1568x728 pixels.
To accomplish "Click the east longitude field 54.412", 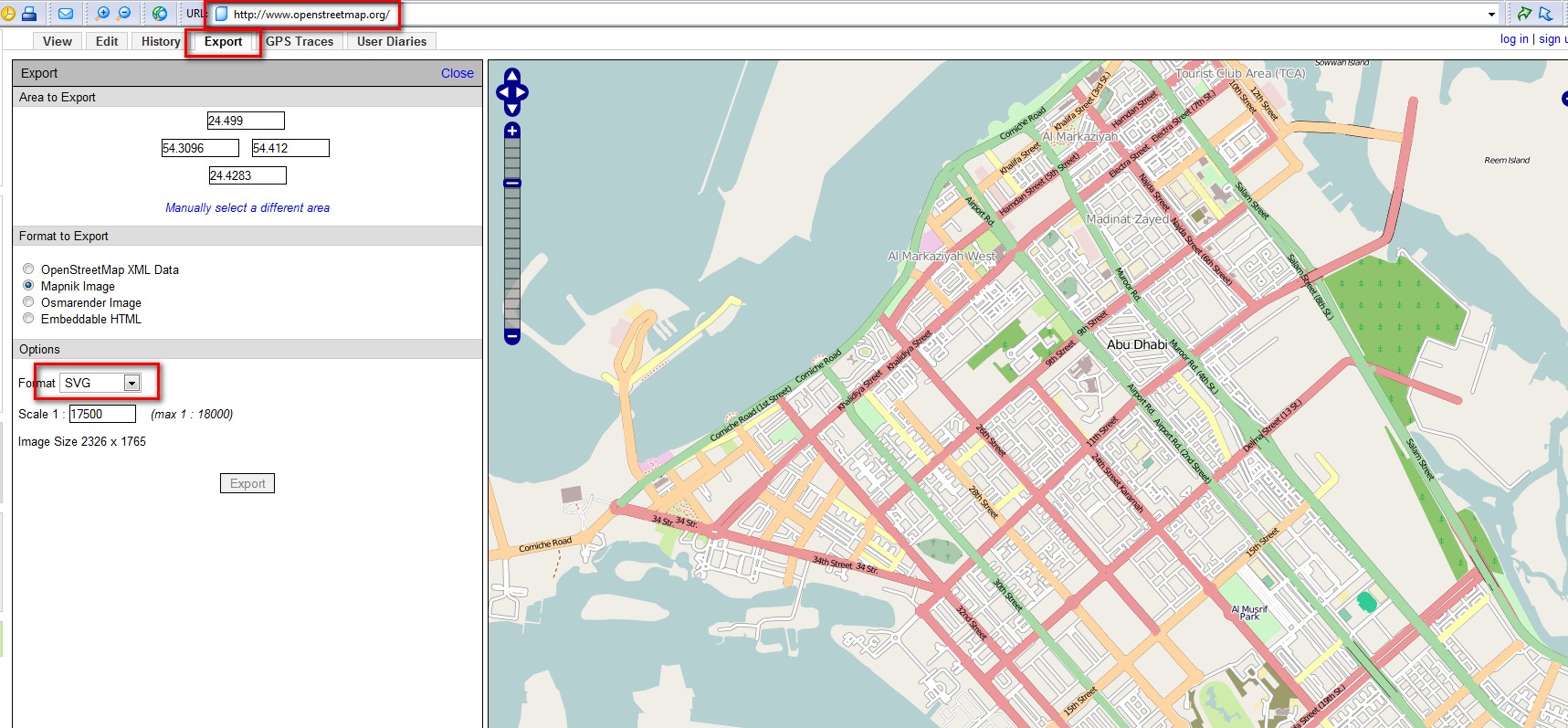I will pos(290,148).
